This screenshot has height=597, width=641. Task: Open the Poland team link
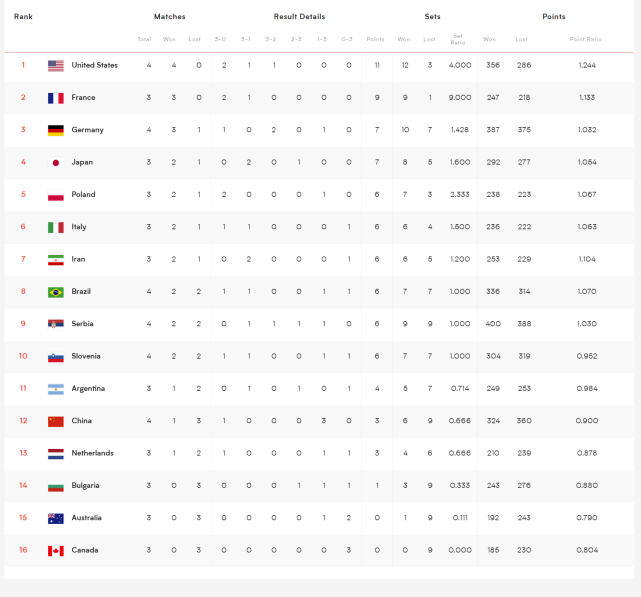click(x=83, y=195)
